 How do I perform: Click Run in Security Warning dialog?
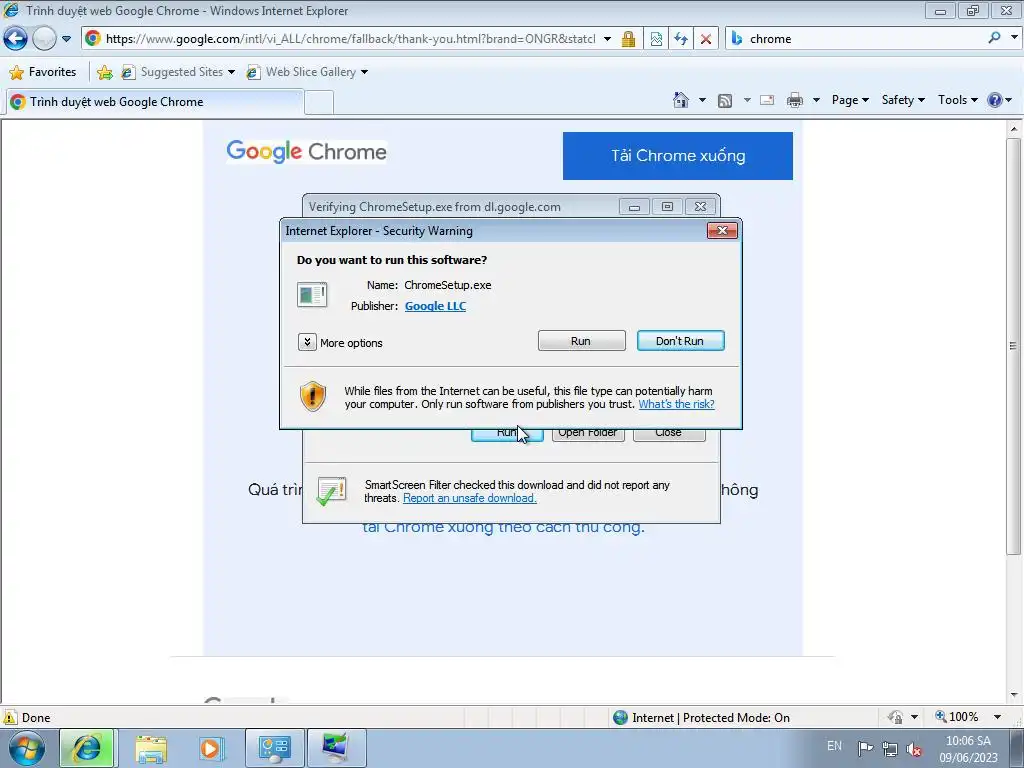581,341
